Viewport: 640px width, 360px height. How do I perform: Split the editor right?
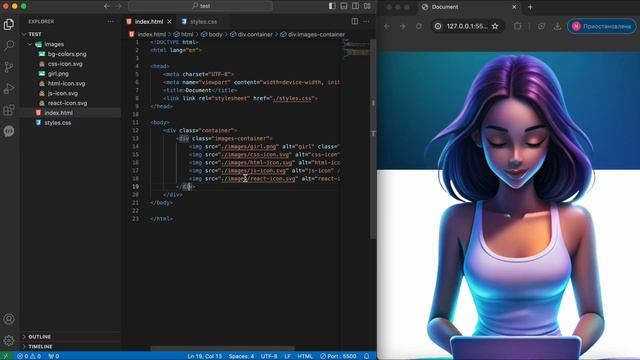pos(355,21)
